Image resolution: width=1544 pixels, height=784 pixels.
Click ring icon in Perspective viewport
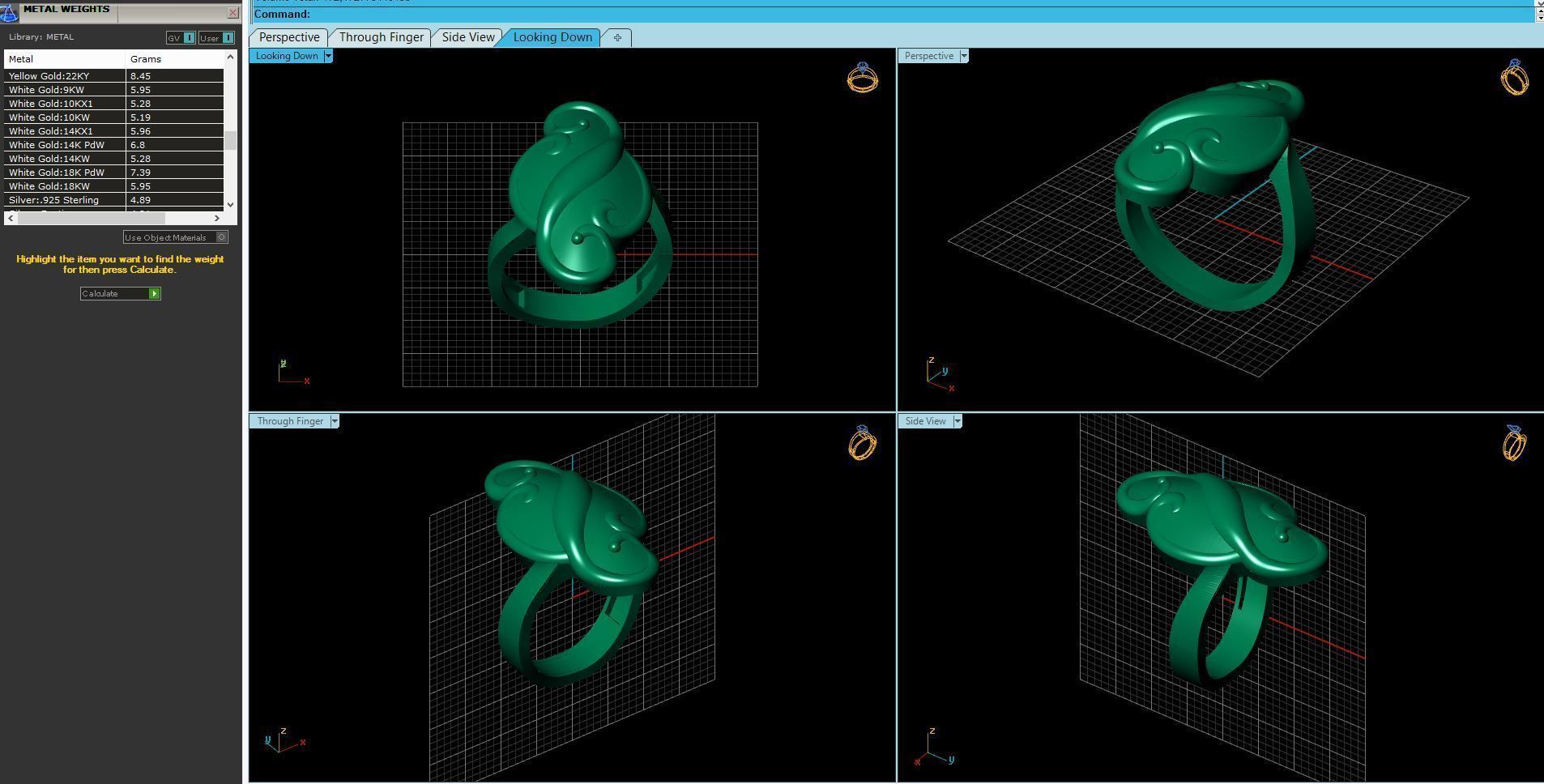point(1515,78)
